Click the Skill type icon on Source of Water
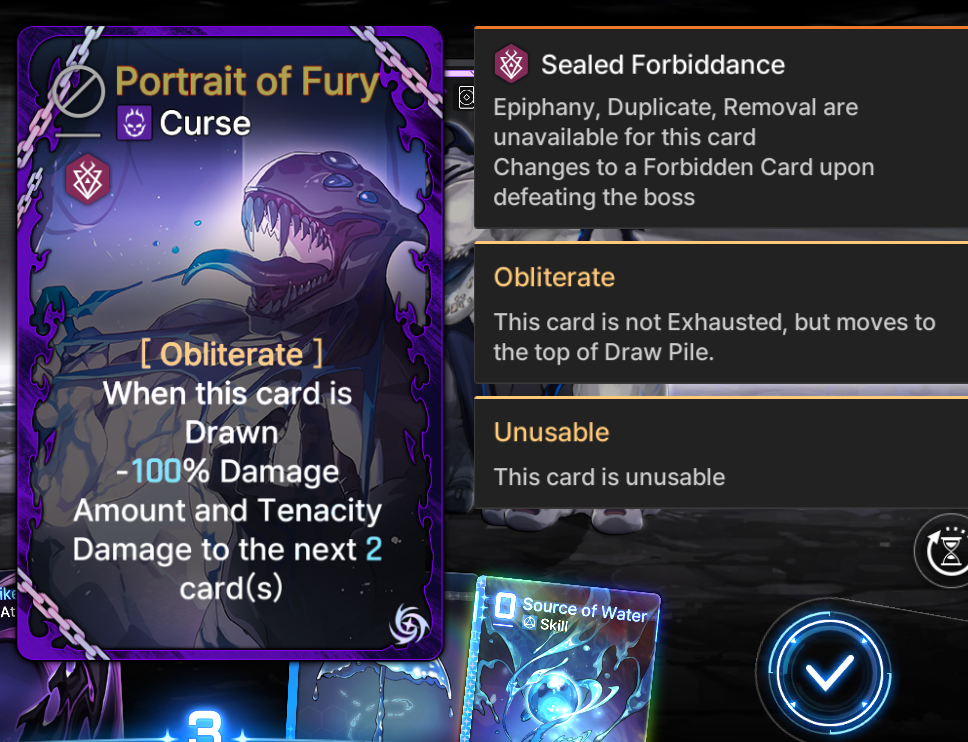 [x=529, y=623]
